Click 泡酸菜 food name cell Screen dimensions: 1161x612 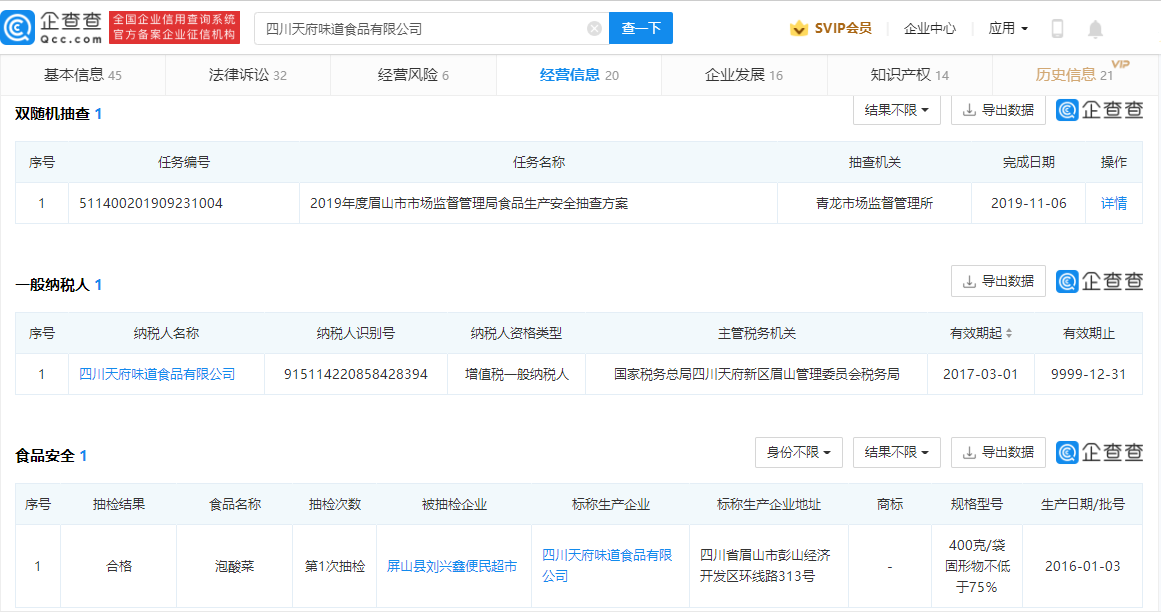[235, 566]
